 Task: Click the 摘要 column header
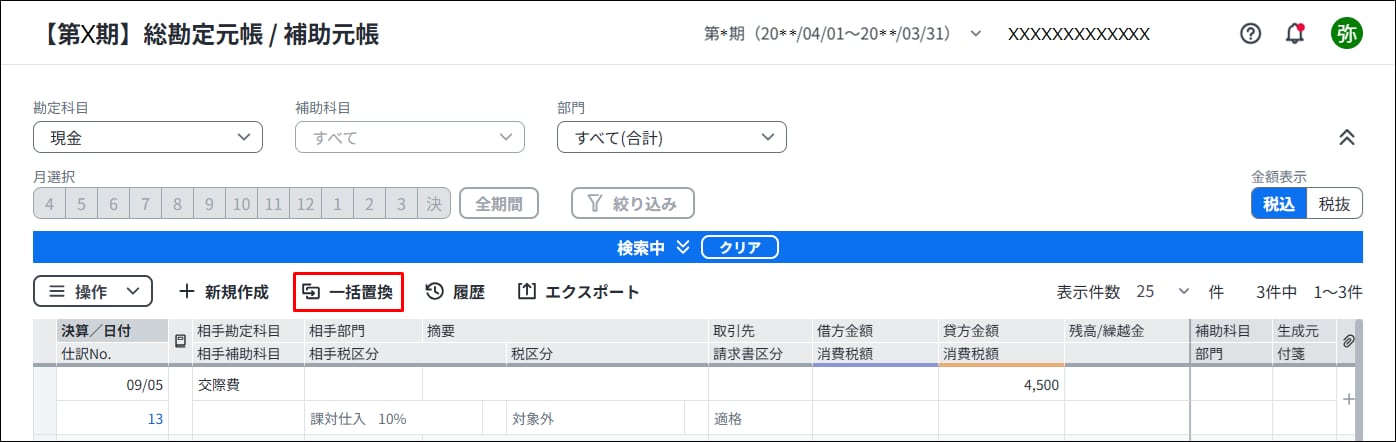[566, 331]
